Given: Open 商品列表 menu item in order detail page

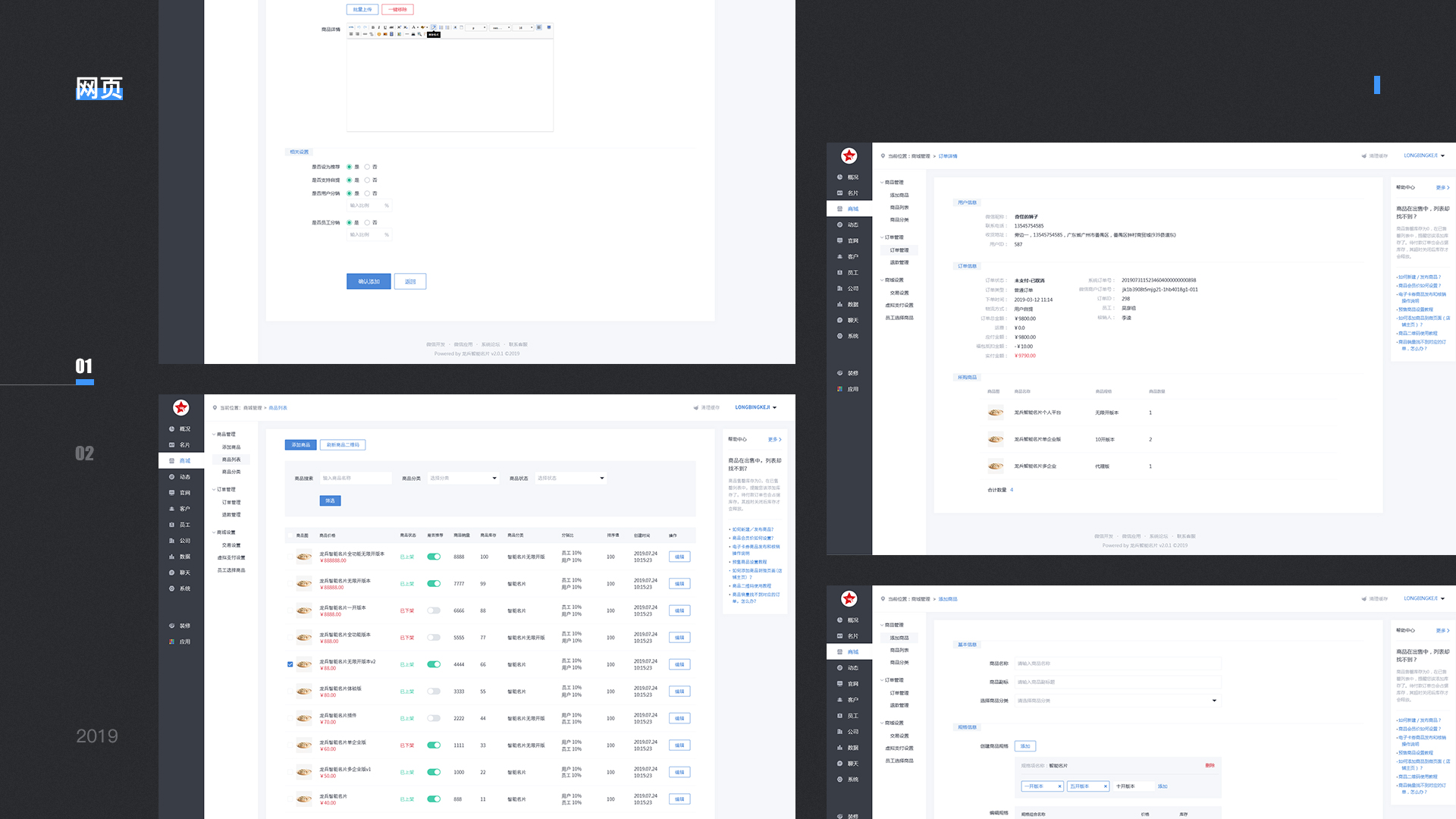Looking at the screenshot, I should (x=899, y=208).
